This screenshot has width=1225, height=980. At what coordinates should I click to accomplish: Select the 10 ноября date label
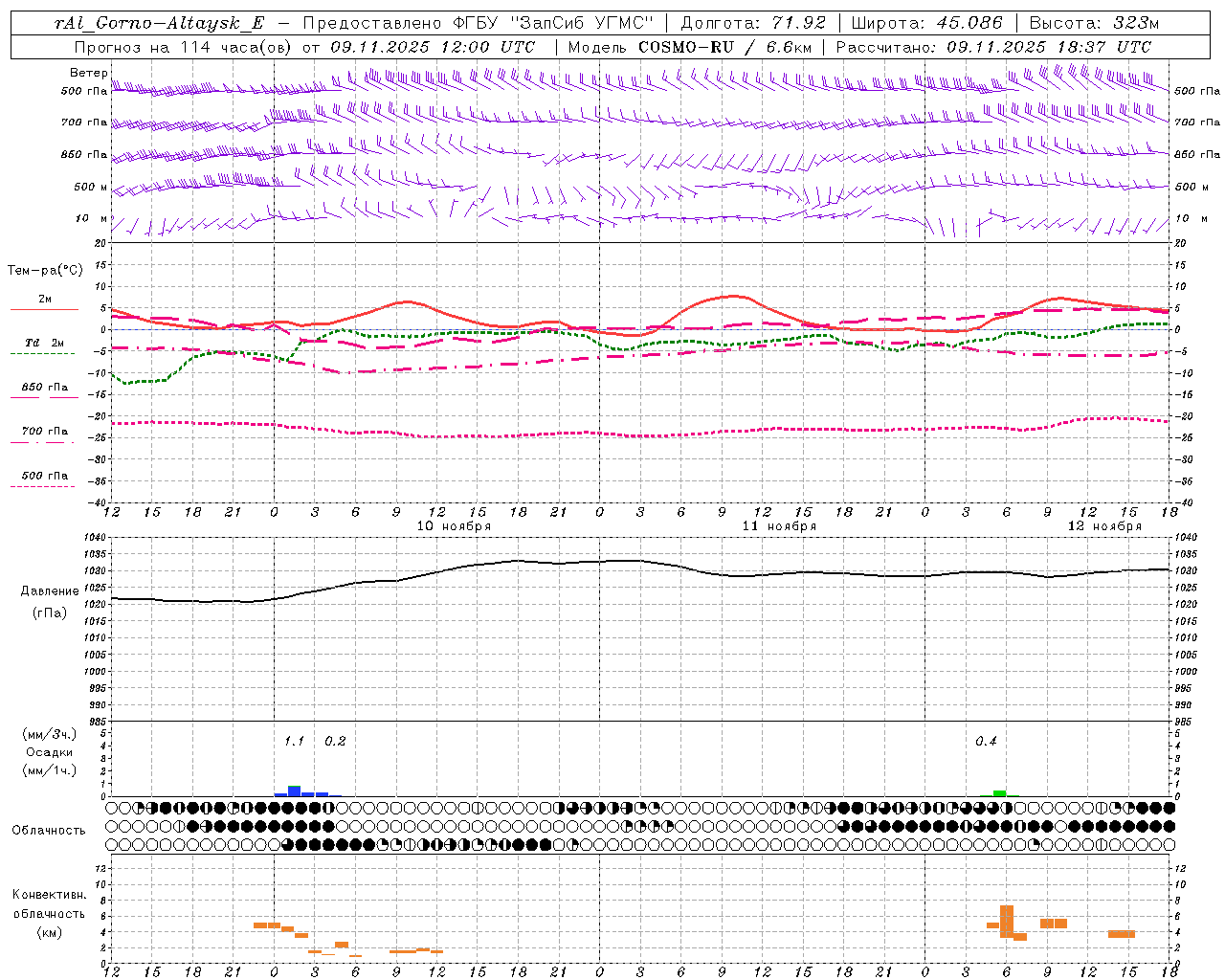tap(454, 525)
